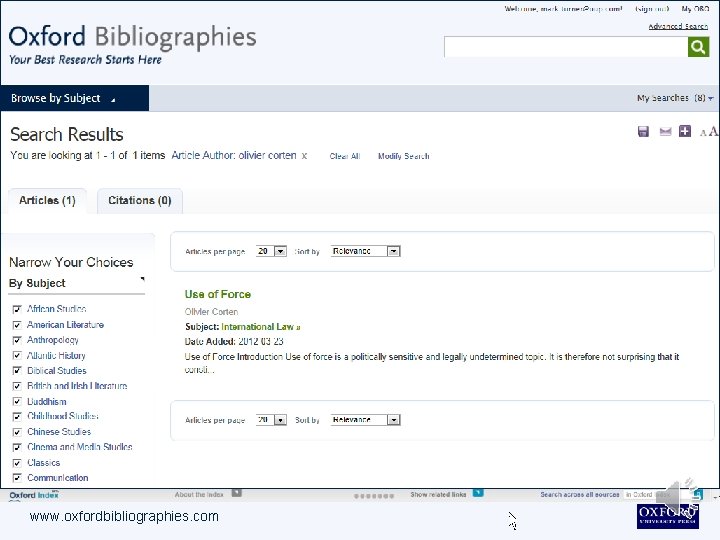
Task: Click the About the Index arrow icon
Action: click(236, 493)
